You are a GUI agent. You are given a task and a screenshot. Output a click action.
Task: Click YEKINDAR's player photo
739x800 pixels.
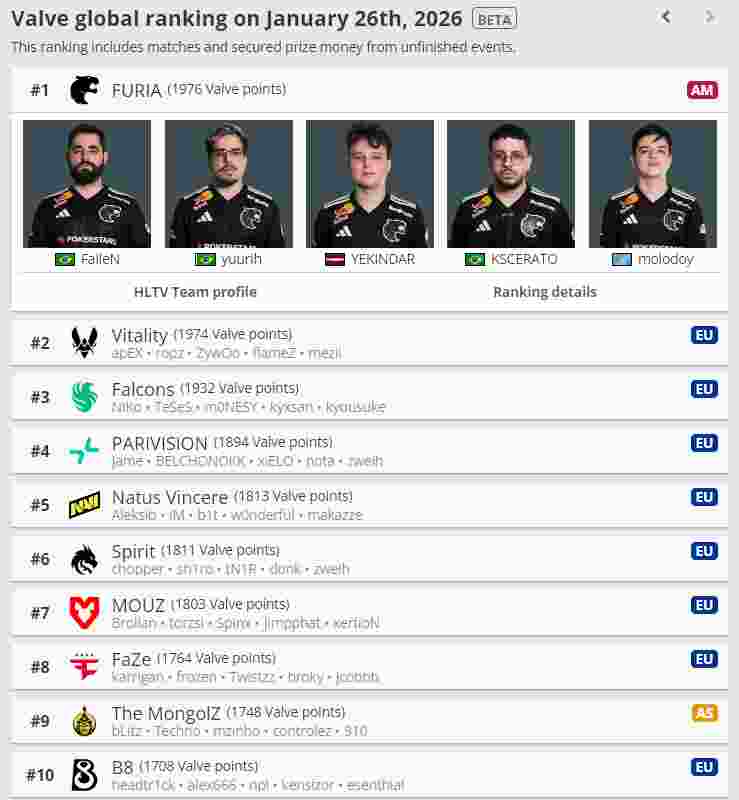point(370,184)
